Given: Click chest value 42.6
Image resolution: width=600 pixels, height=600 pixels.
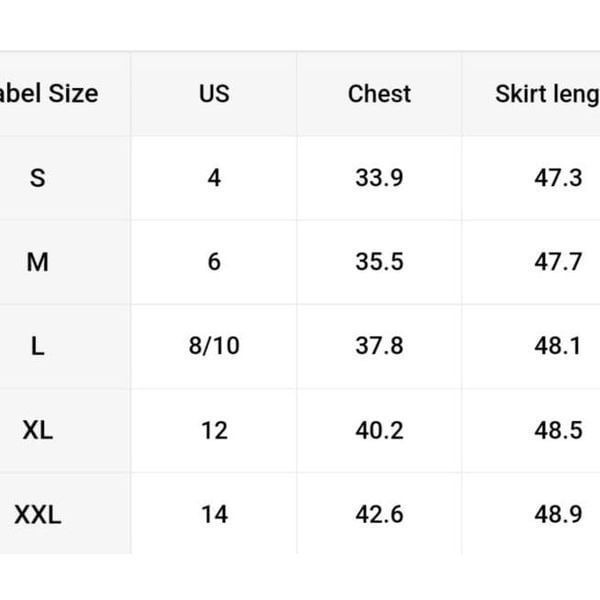Looking at the screenshot, I should coord(379,515).
